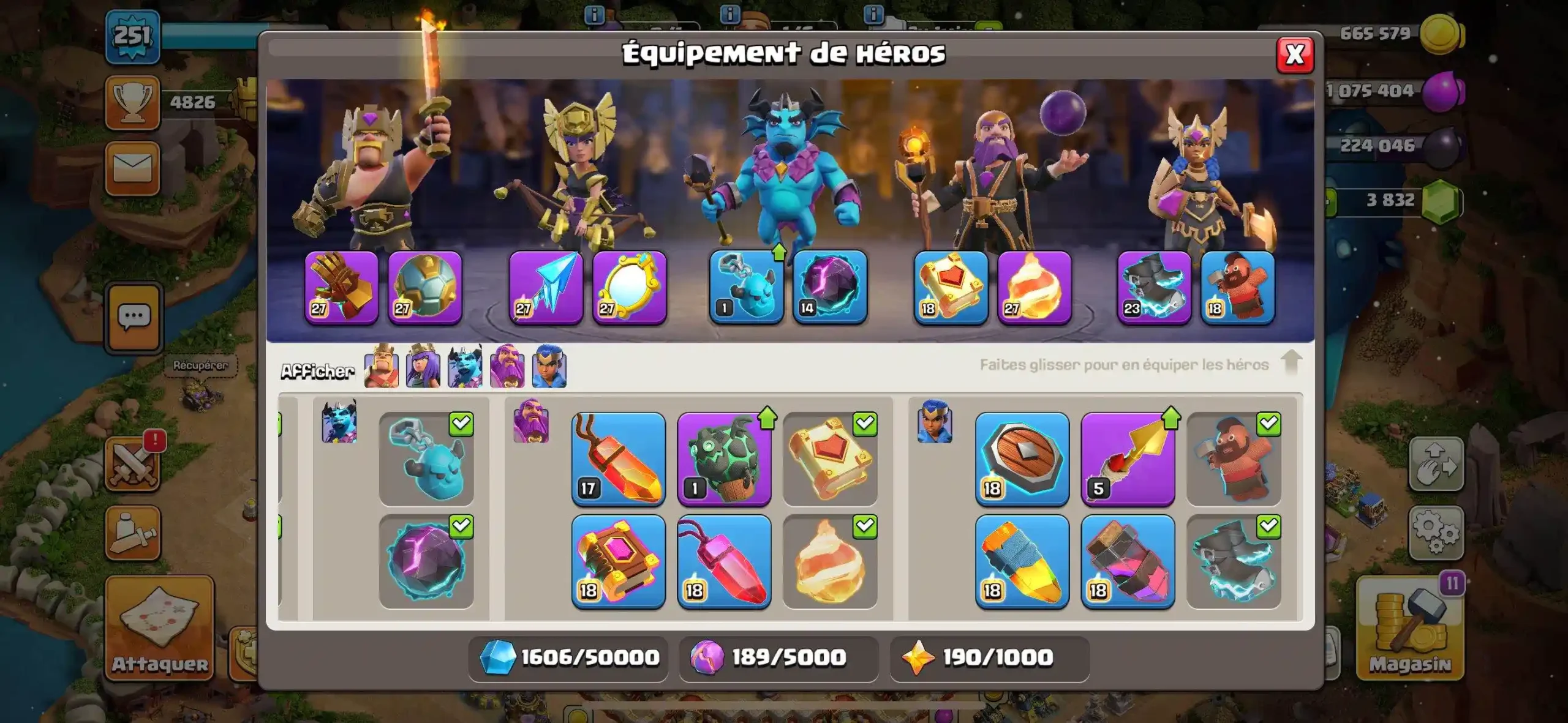Select the level 17 orange crystal equipment

click(619, 460)
